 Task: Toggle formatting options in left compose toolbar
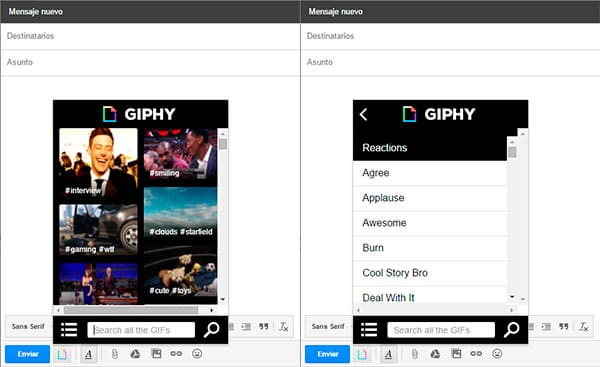point(88,354)
